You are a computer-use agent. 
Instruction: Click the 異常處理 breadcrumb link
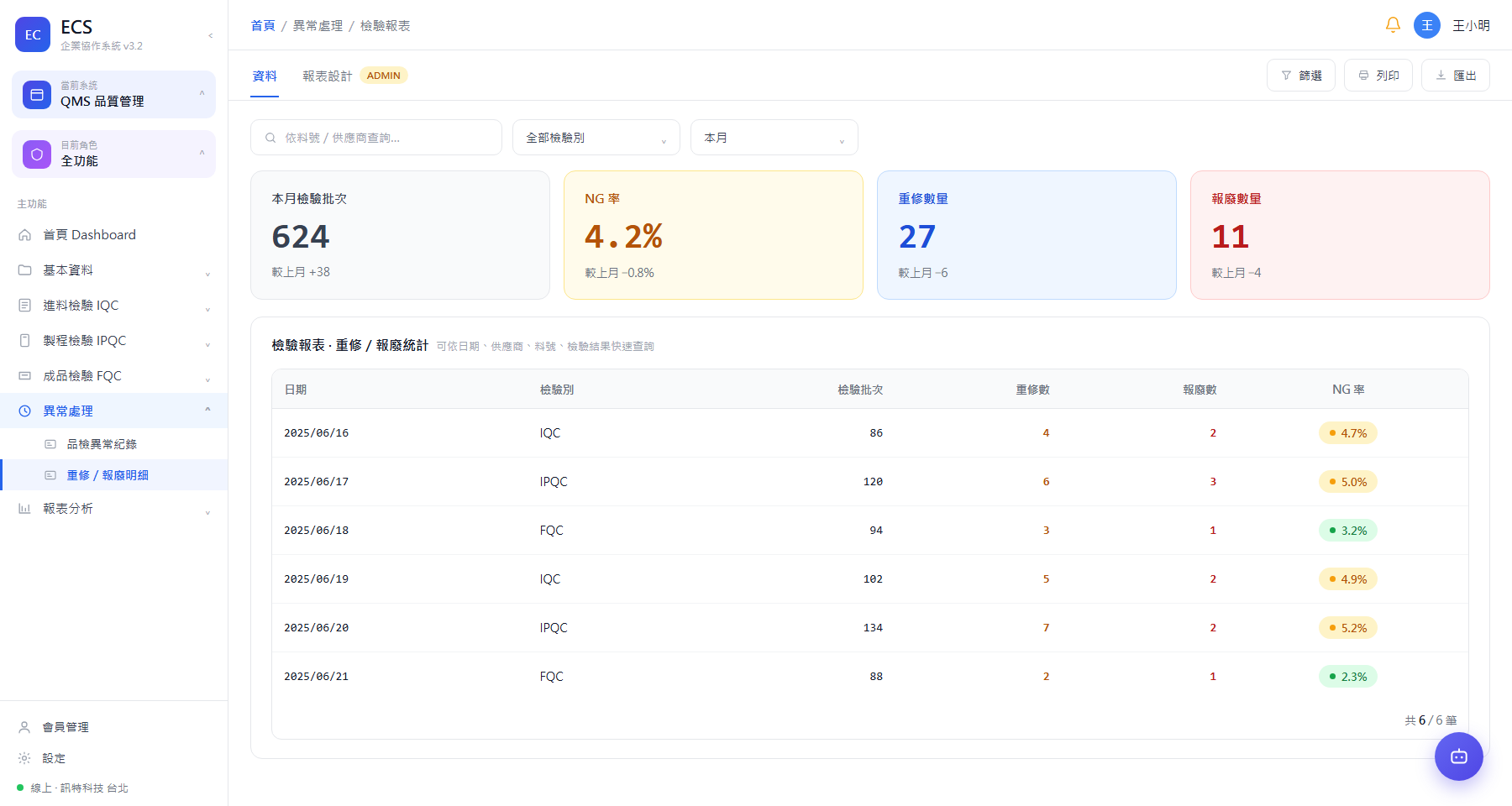pos(318,26)
